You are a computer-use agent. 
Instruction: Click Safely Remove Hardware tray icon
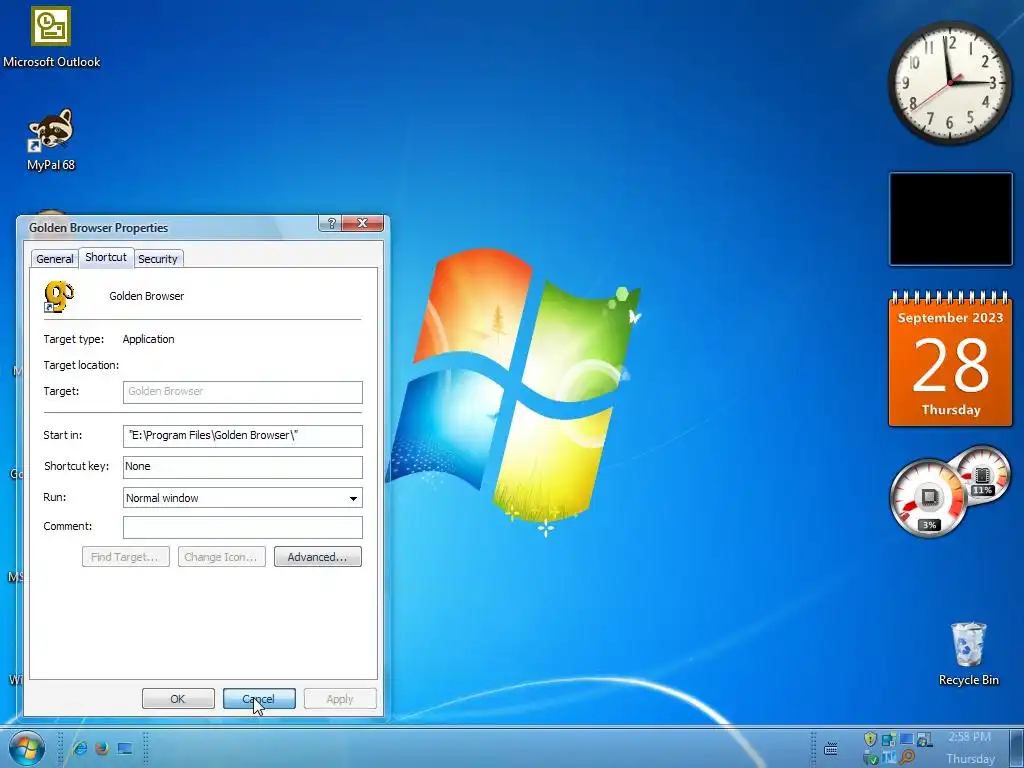point(871,758)
